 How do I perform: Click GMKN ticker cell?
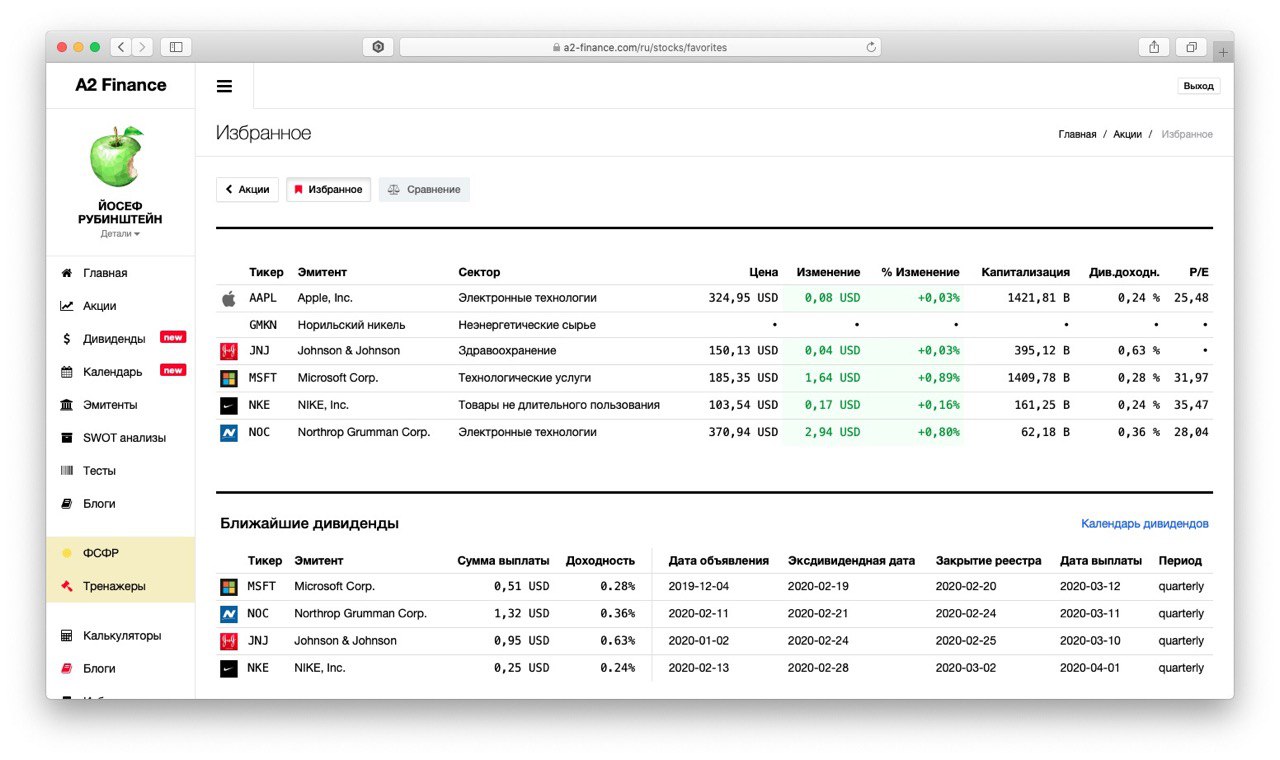[263, 325]
